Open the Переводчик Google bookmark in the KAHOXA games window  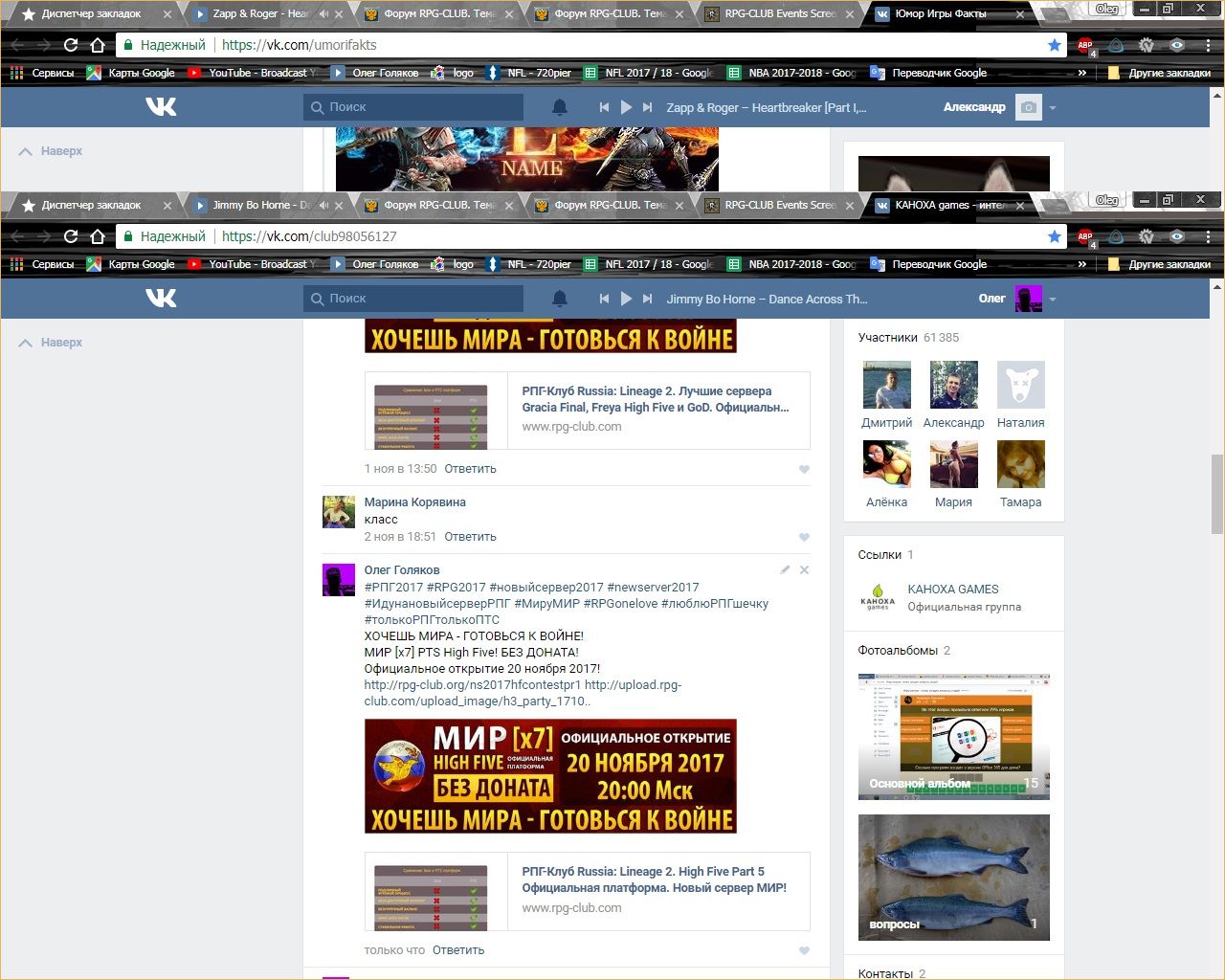[928, 264]
